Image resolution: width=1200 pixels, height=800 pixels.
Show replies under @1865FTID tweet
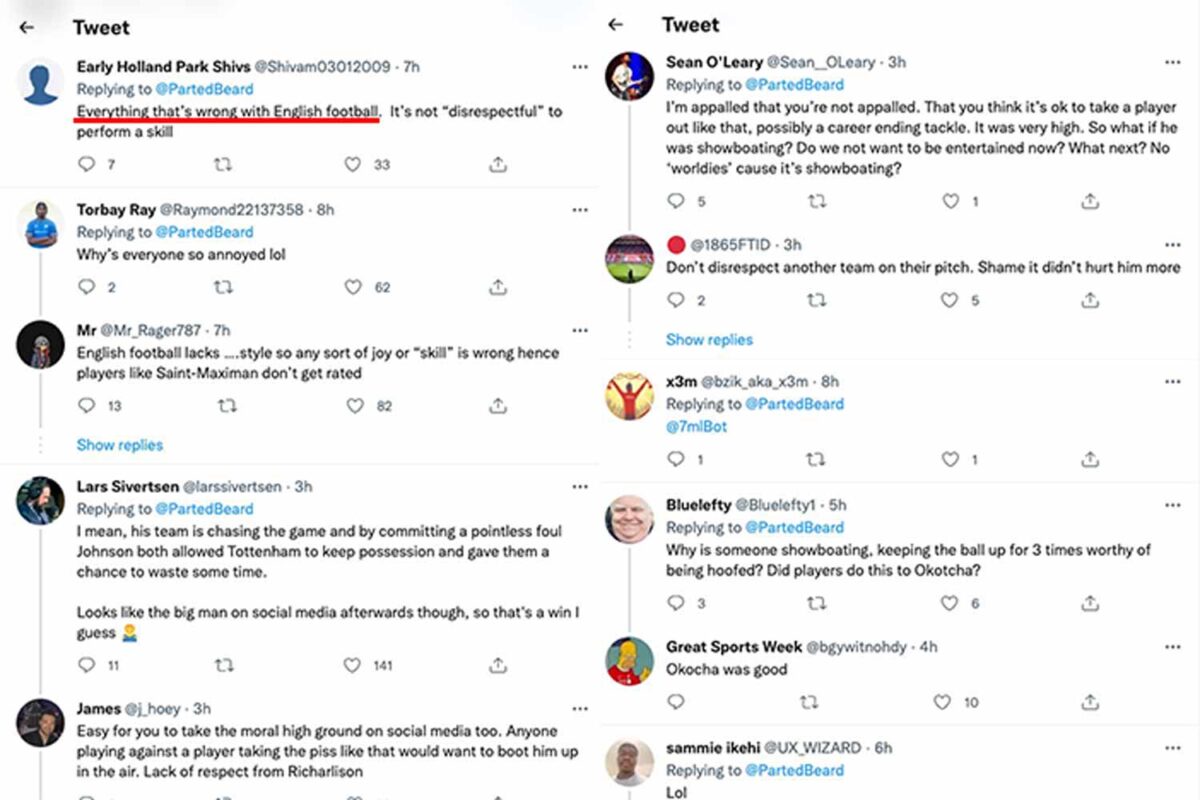(709, 340)
